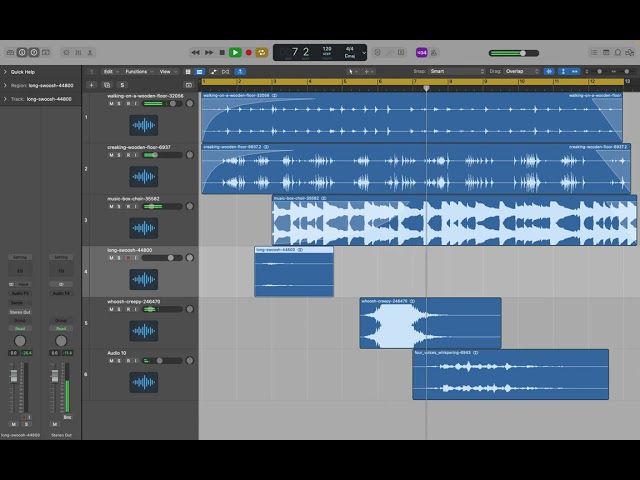Toggle the grid view button
This screenshot has width=640, height=480.
point(188,72)
